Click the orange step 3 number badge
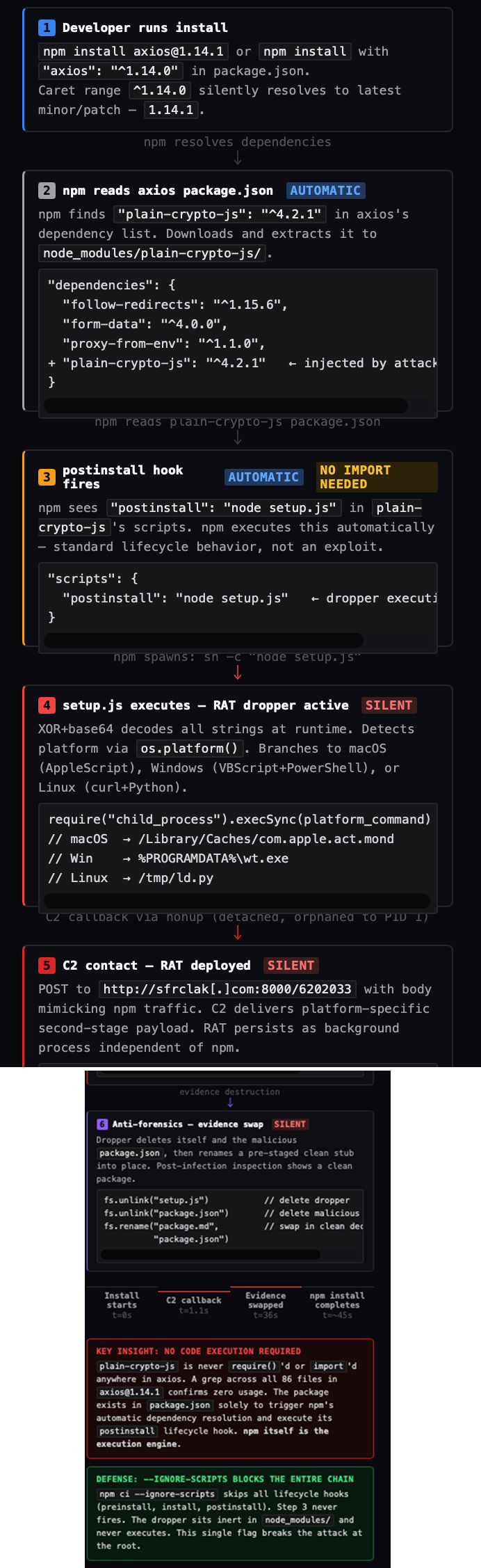 [x=47, y=477]
